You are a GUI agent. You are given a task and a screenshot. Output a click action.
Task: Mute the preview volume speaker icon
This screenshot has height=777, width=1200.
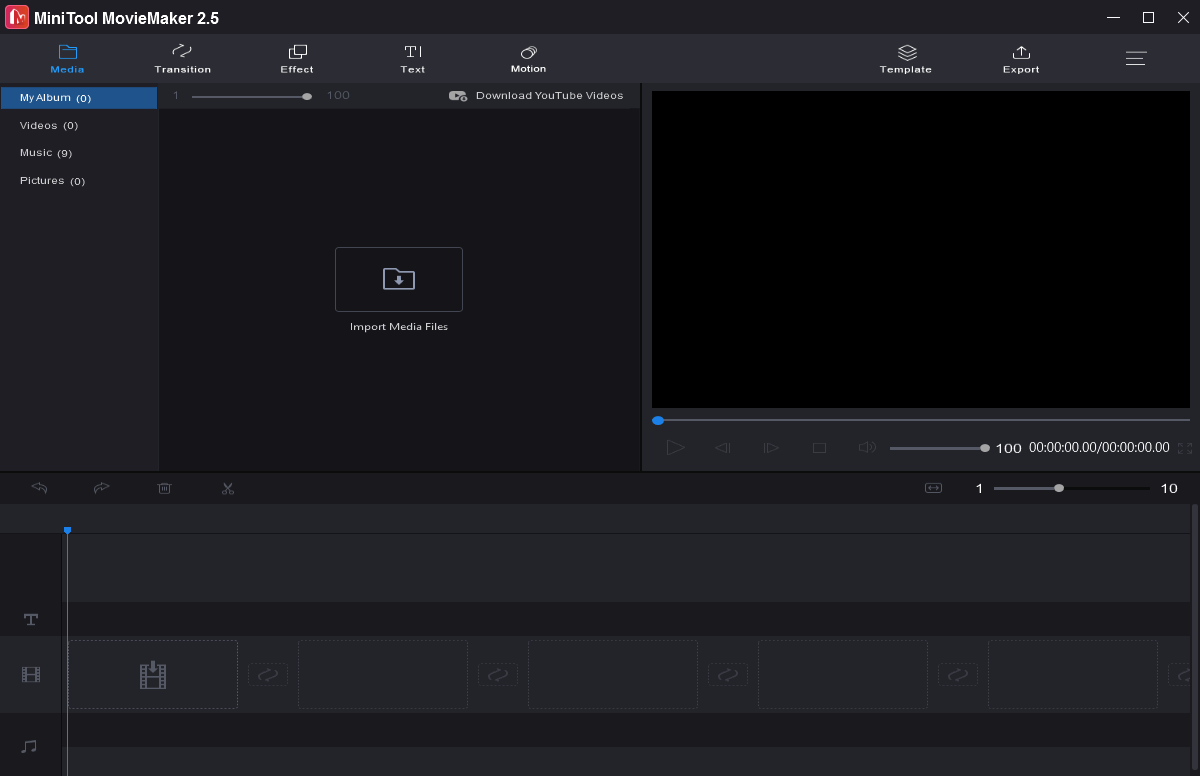point(867,448)
